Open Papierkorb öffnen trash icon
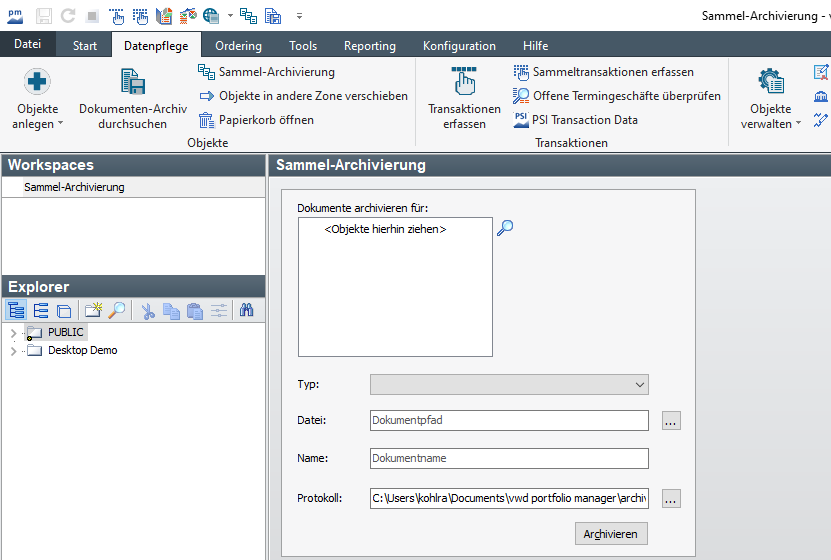The width and height of the screenshot is (831, 560). (x=207, y=120)
